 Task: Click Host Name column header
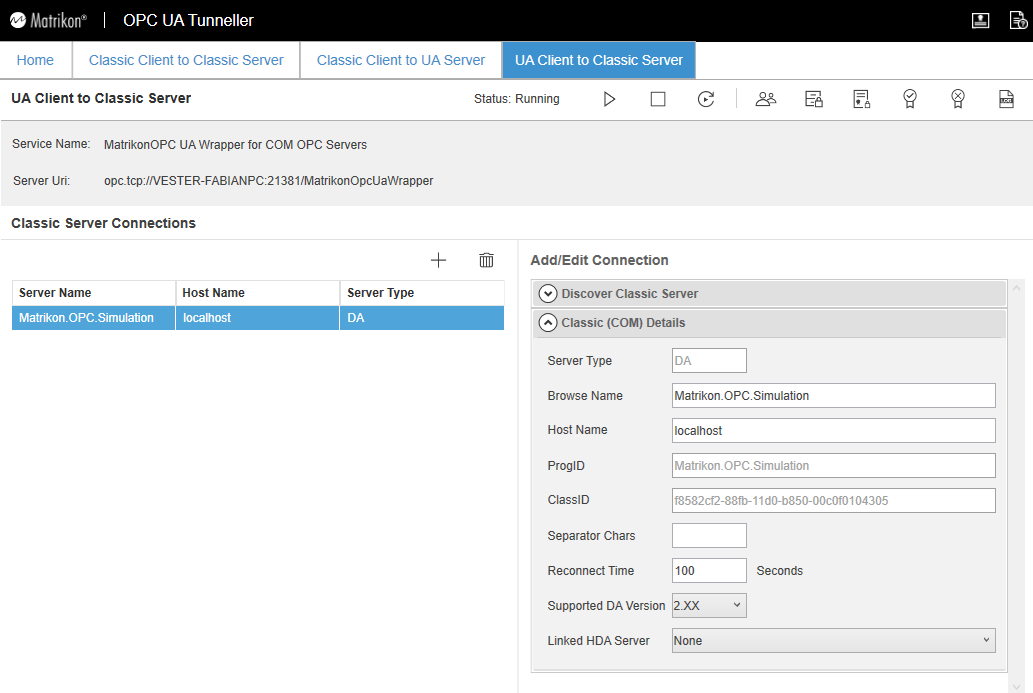tap(257, 292)
